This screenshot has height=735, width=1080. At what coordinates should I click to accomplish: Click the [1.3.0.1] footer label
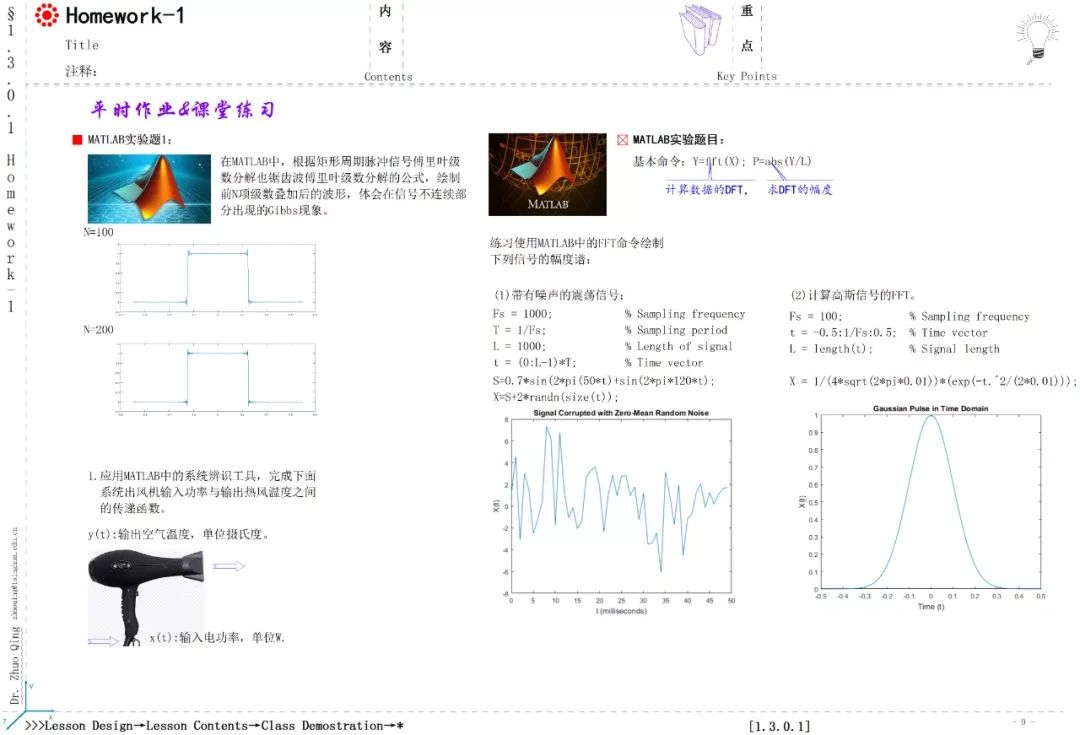tap(779, 726)
